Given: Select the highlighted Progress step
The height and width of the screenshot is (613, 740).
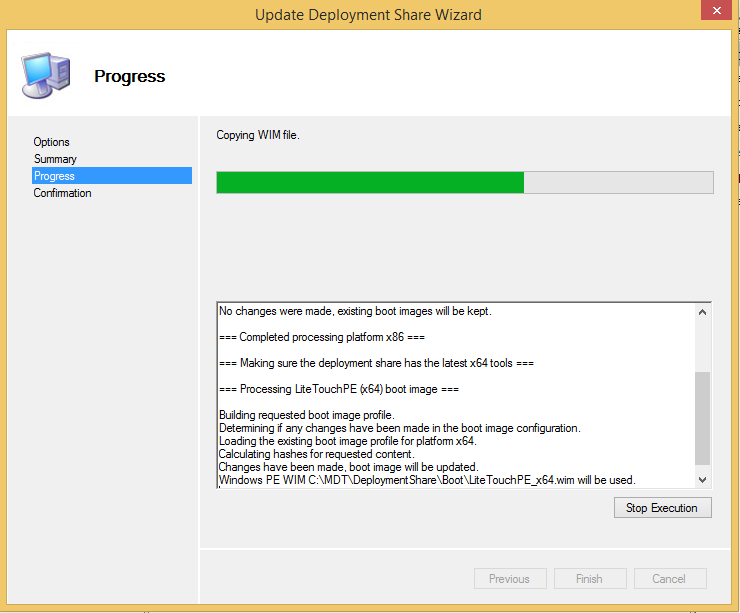Looking at the screenshot, I should 112,176.
